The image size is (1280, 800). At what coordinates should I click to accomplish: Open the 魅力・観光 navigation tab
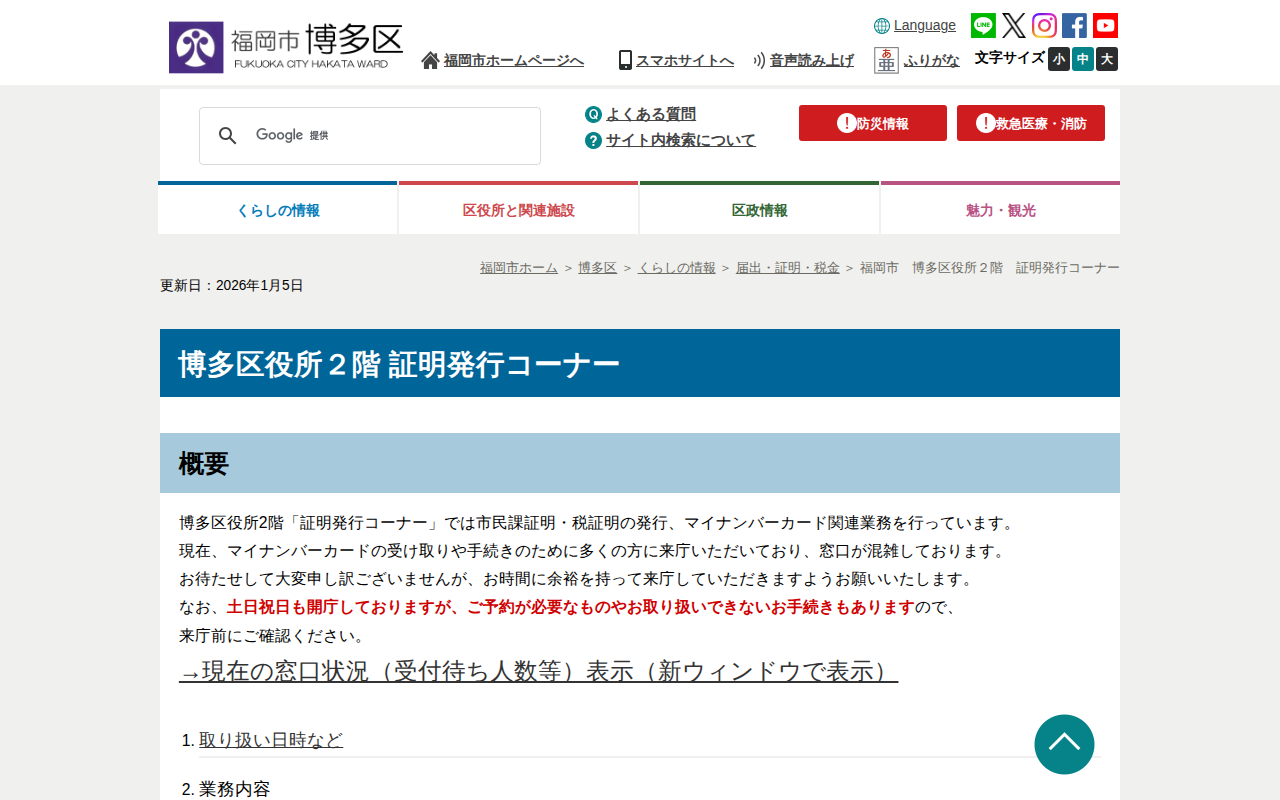[x=1000, y=209]
